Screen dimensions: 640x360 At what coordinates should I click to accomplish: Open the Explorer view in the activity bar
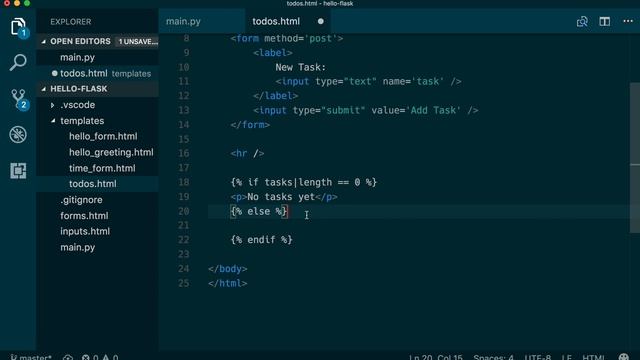18,27
